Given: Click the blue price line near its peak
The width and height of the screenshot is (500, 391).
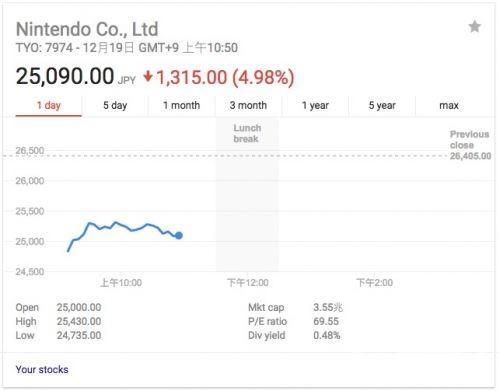Looking at the screenshot, I should 116,222.
